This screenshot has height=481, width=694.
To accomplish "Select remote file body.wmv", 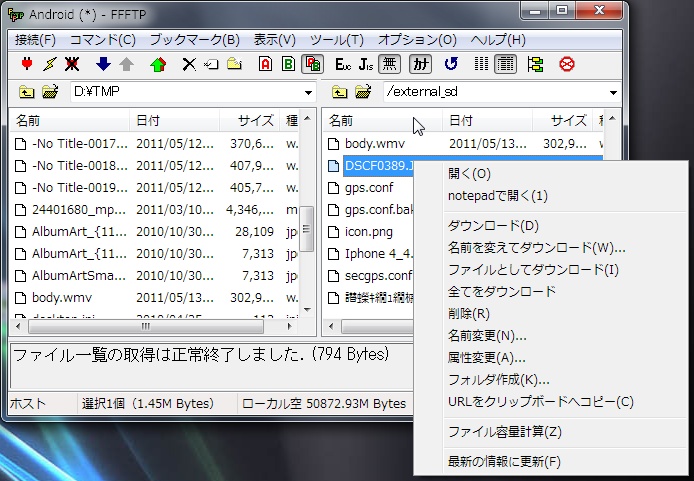I will pos(375,143).
